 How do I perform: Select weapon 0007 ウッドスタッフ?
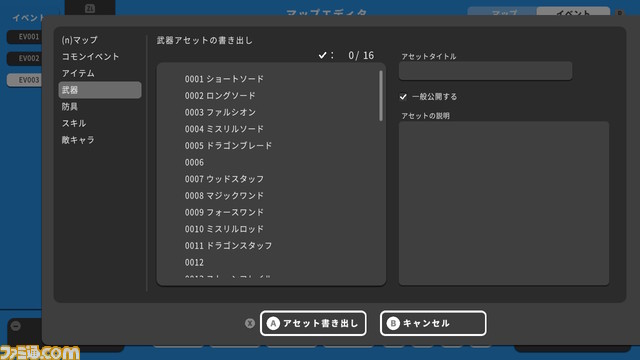[224, 179]
